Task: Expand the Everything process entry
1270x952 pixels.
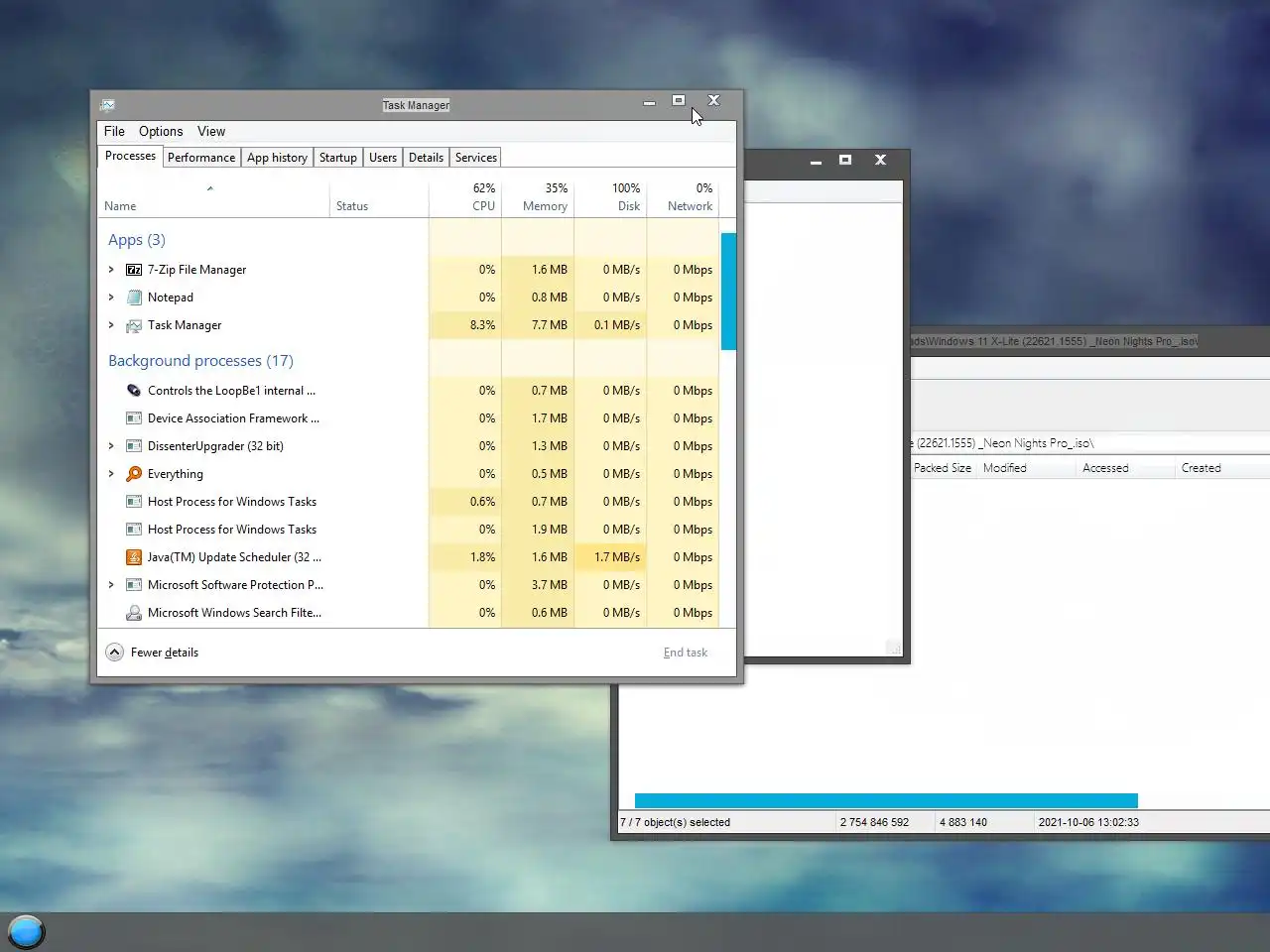Action: point(111,474)
